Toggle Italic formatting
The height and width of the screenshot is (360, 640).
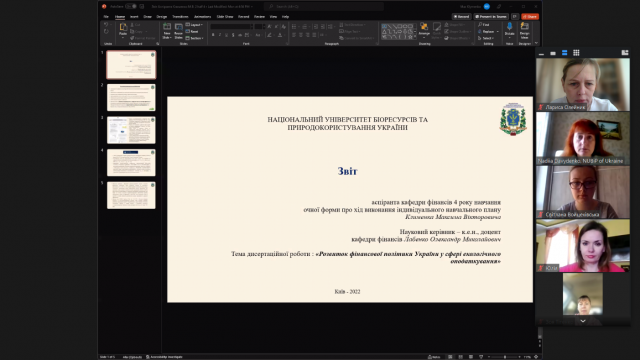(220, 35)
